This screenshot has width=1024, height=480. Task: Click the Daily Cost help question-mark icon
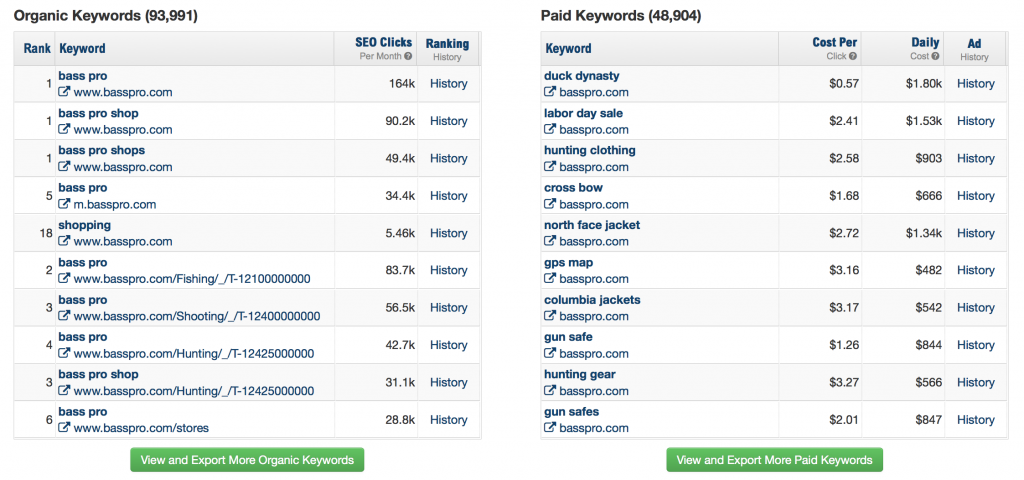tap(935, 57)
